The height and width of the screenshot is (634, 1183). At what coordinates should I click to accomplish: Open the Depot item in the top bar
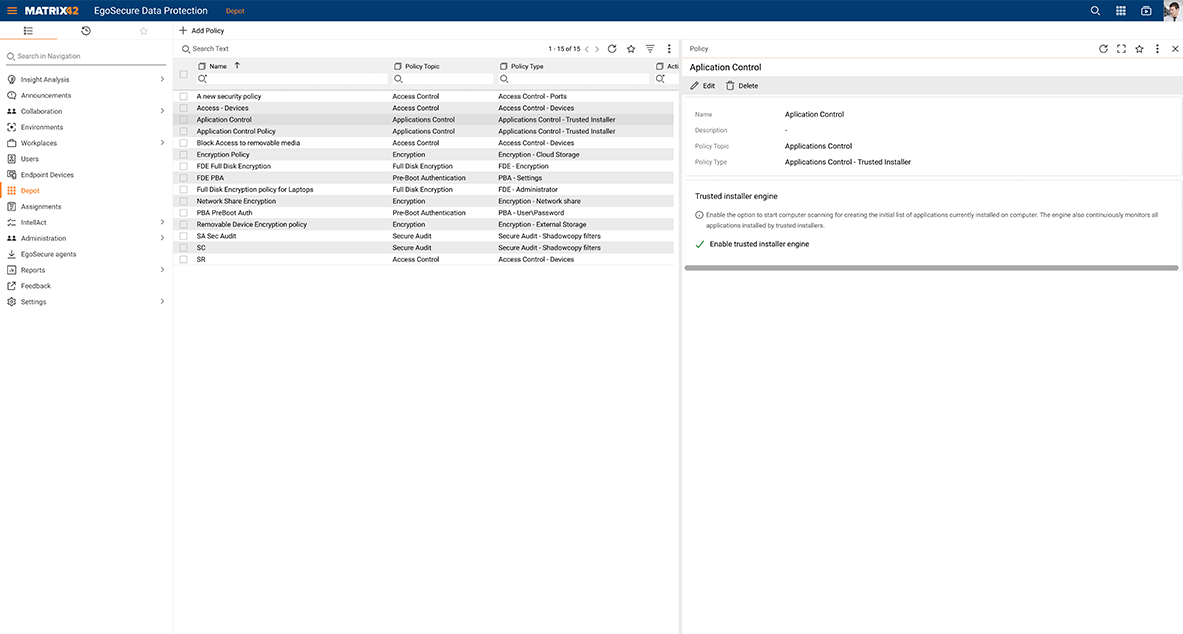pyautogui.click(x=234, y=10)
